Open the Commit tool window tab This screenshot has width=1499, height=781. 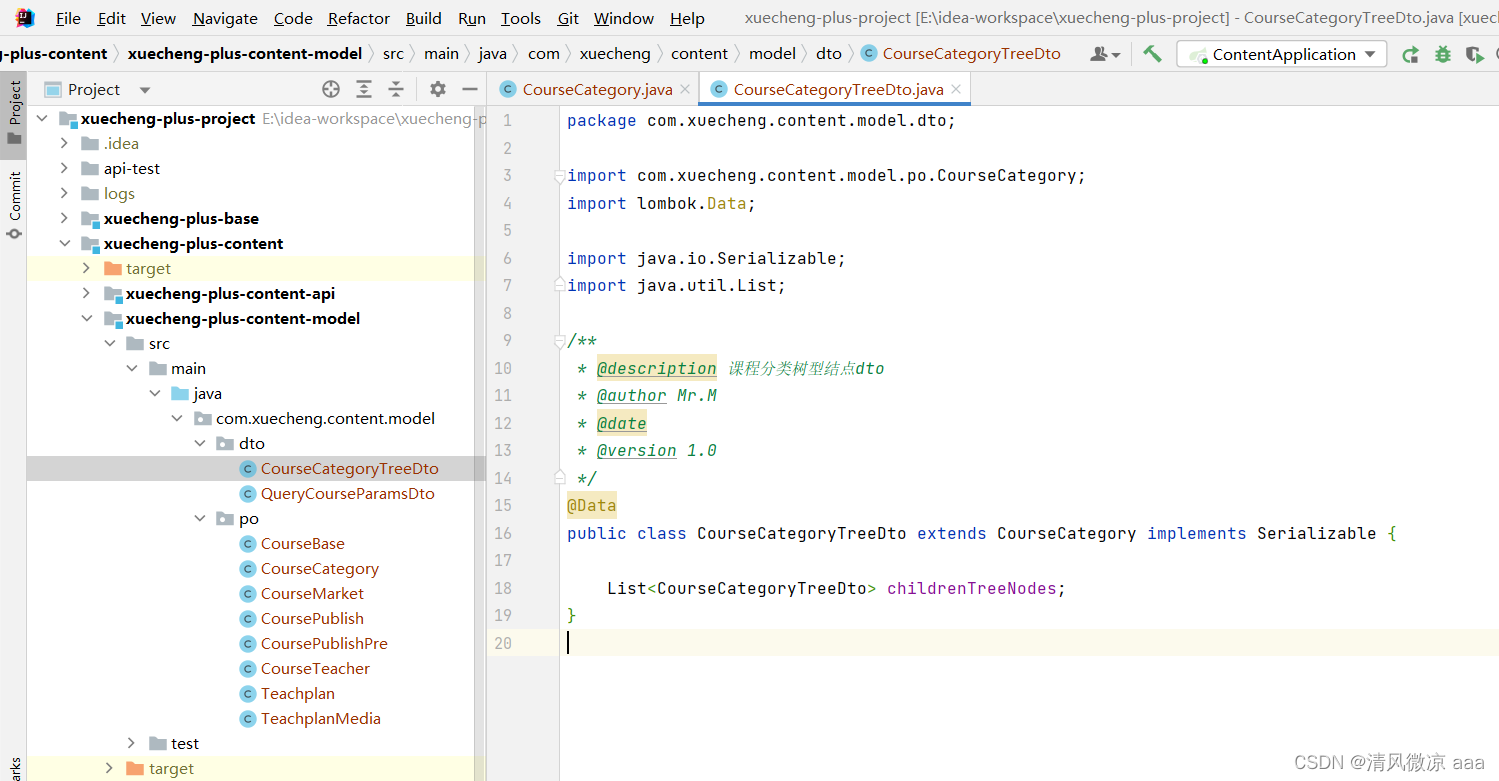click(14, 205)
